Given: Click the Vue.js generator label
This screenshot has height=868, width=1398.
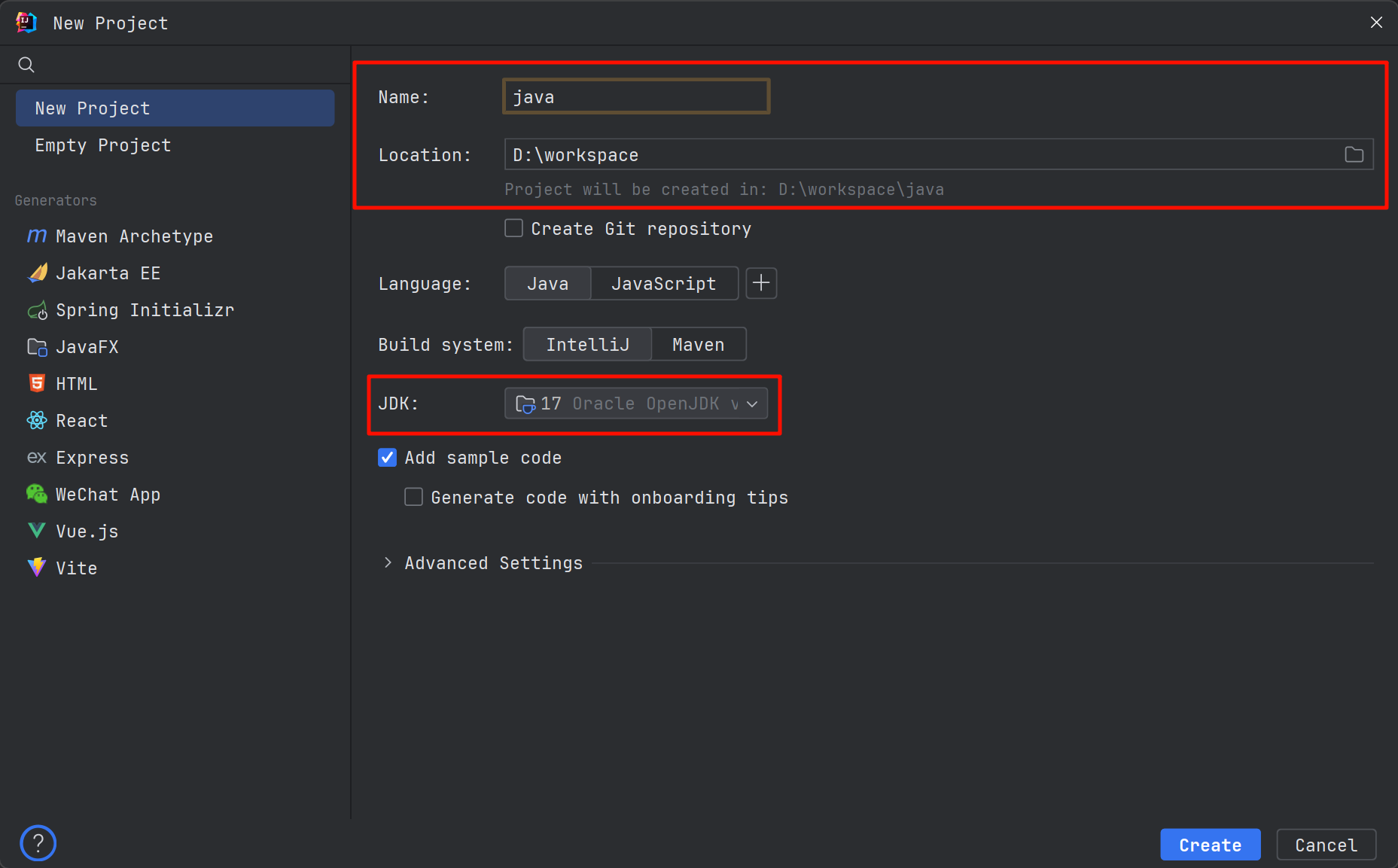Looking at the screenshot, I should (87, 531).
